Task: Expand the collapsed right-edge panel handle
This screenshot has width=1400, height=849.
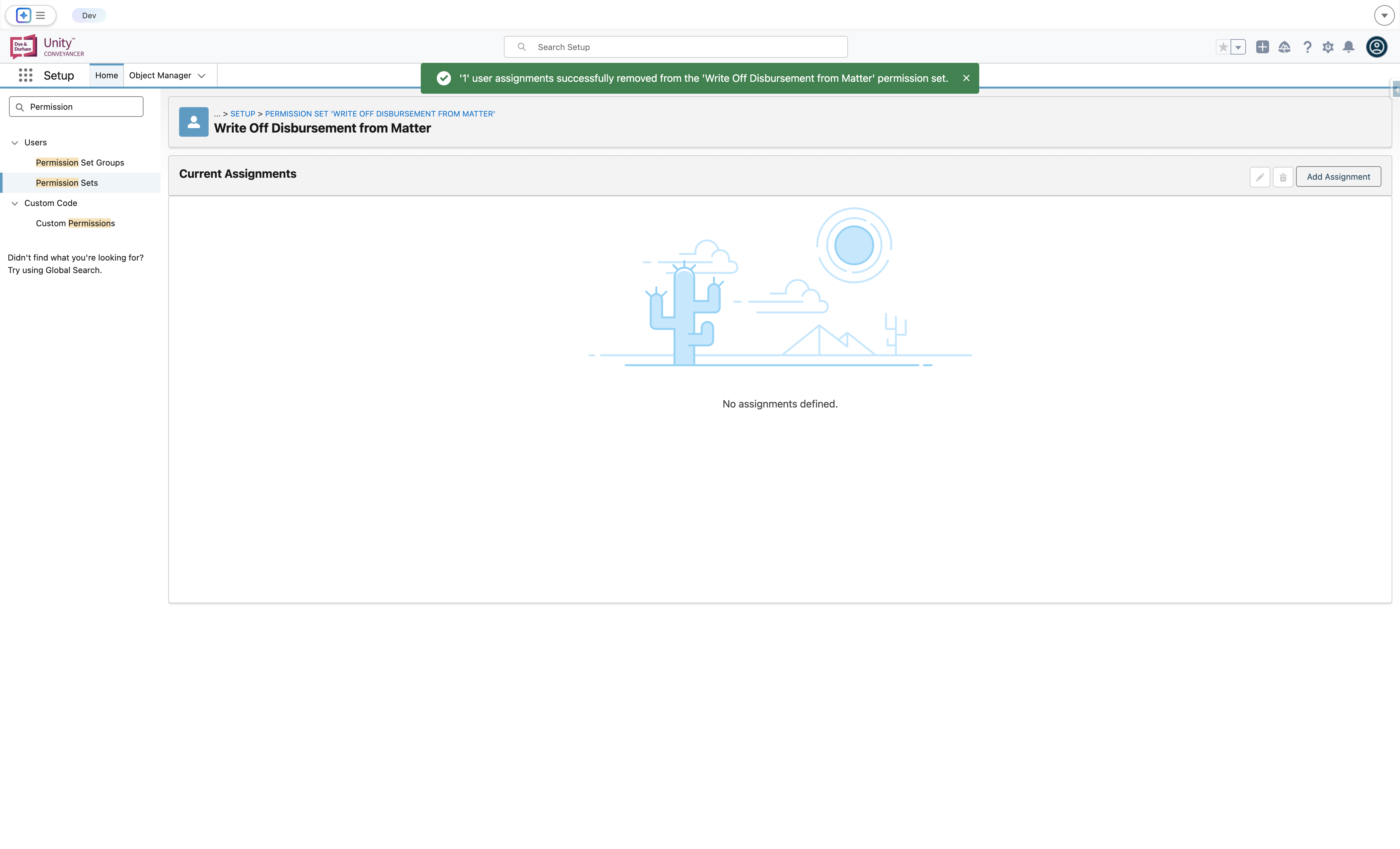Action: point(1395,90)
